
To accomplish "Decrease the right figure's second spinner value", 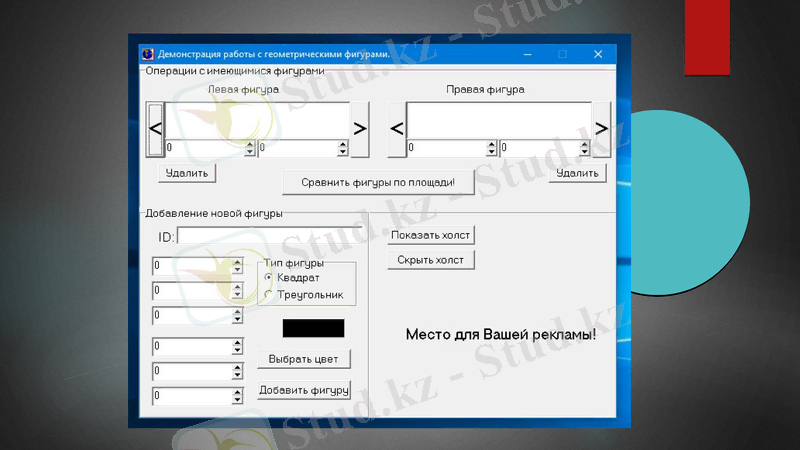I will pos(585,152).
